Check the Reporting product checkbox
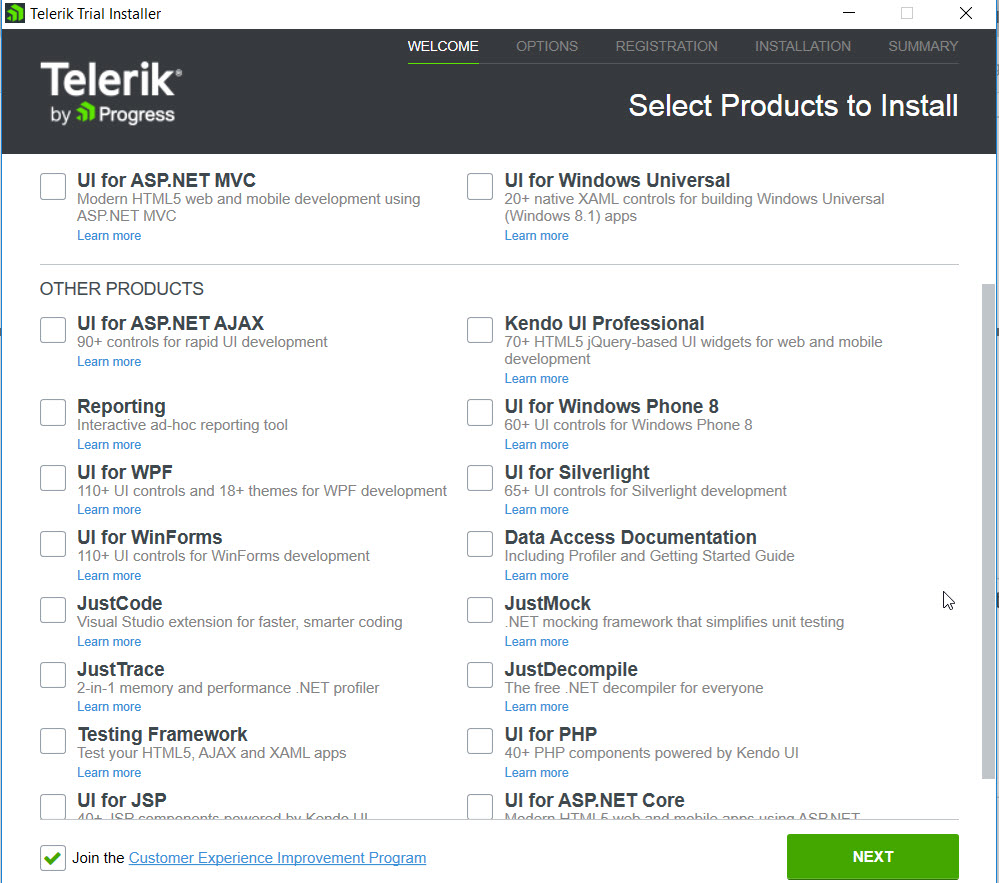 pos(53,412)
